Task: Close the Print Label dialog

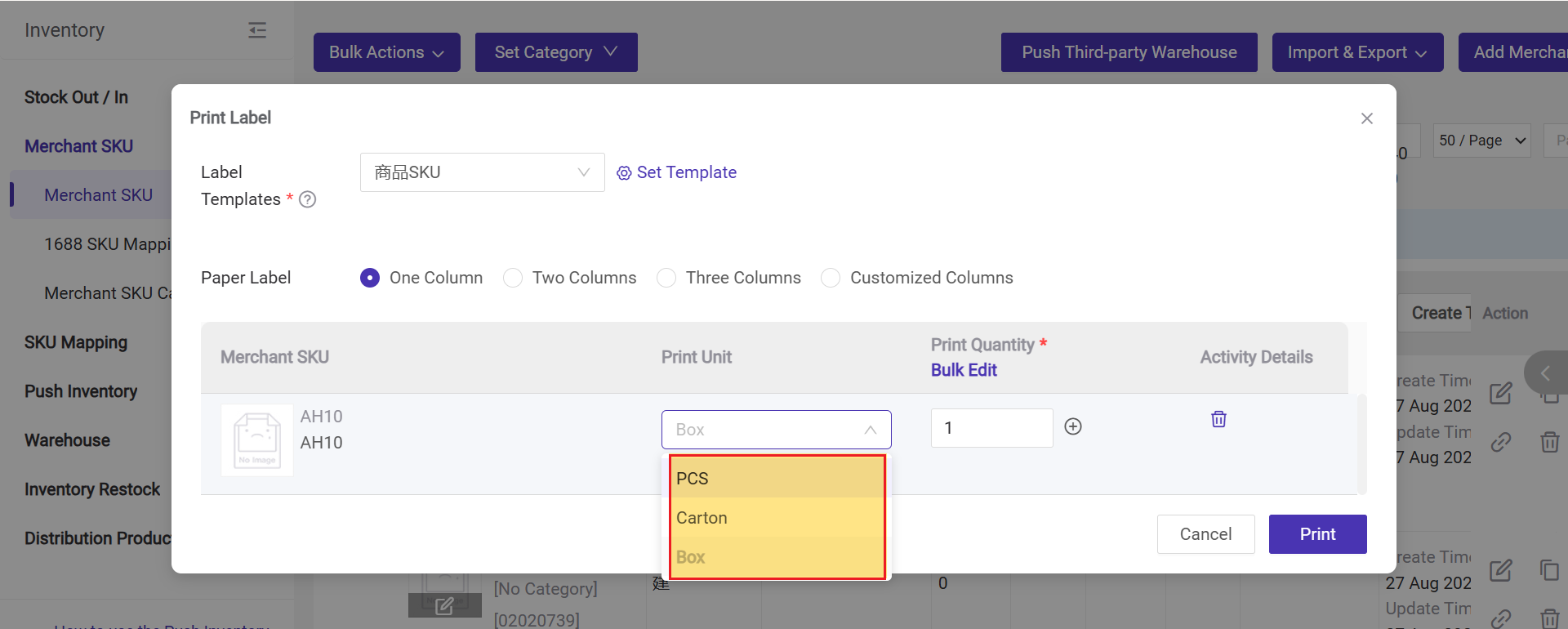Action: (x=1367, y=118)
